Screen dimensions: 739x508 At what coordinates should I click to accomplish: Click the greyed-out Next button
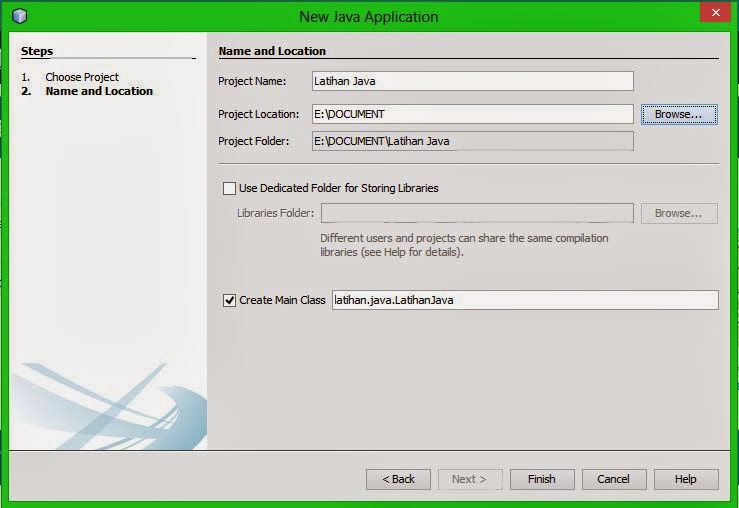(x=470, y=479)
